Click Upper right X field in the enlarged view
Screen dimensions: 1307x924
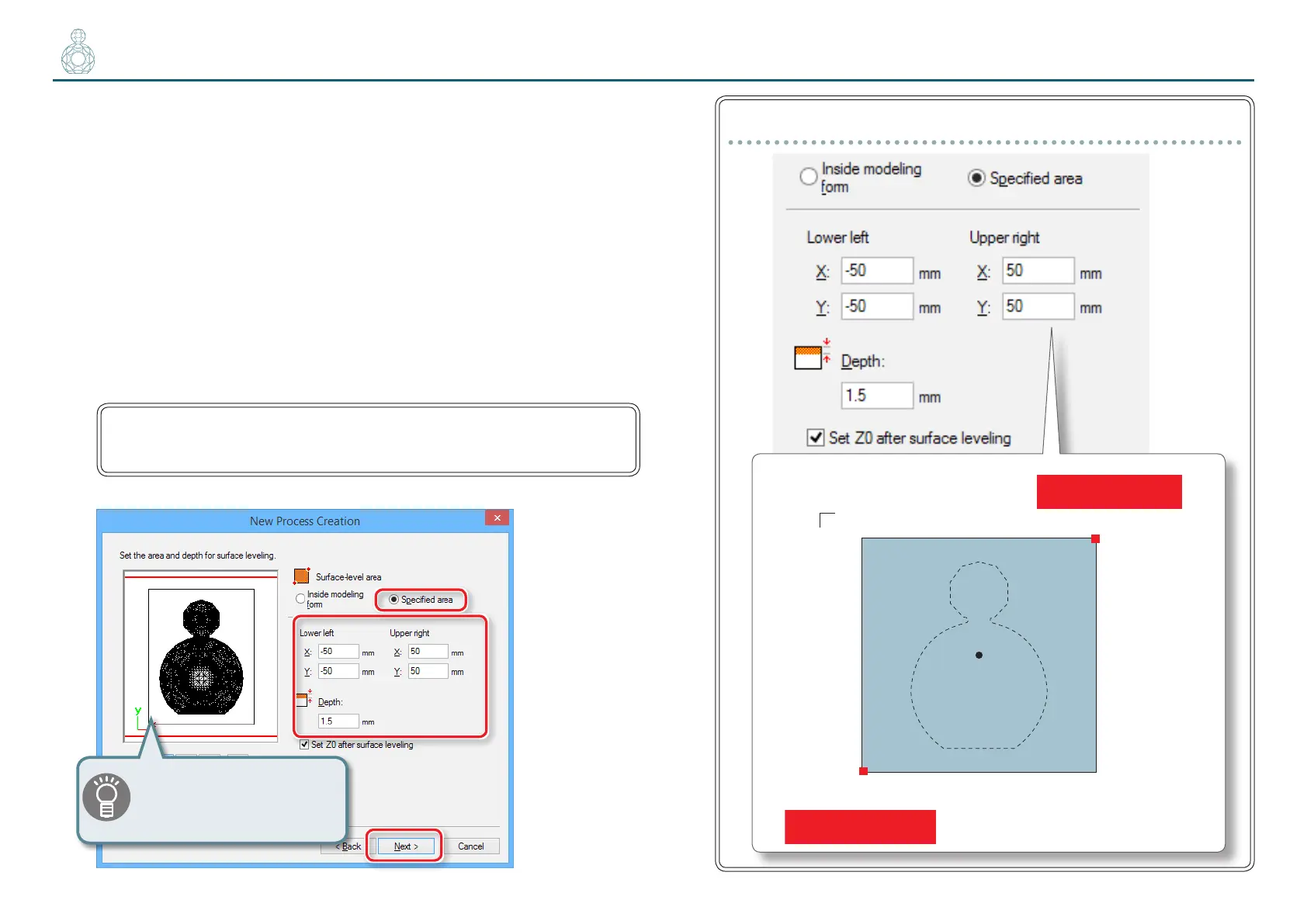click(x=1038, y=271)
